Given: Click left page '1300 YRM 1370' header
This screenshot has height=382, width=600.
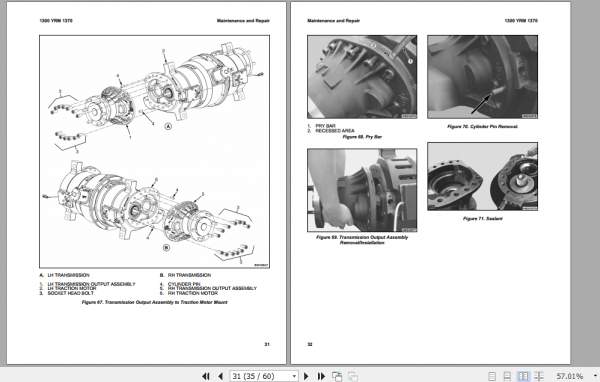Looking at the screenshot, I should pyautogui.click(x=56, y=21).
